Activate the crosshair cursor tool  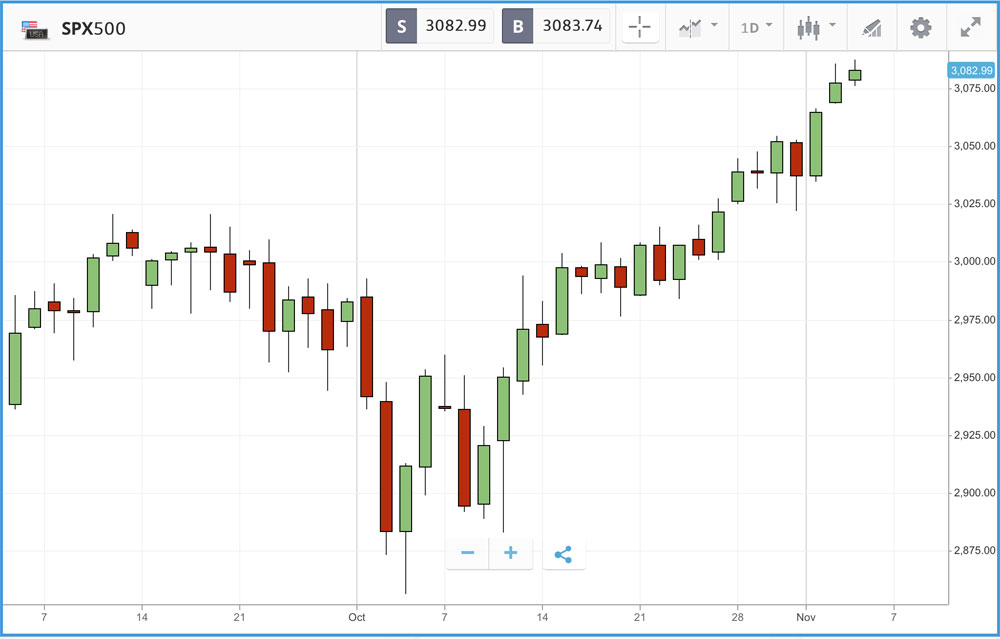(x=640, y=27)
